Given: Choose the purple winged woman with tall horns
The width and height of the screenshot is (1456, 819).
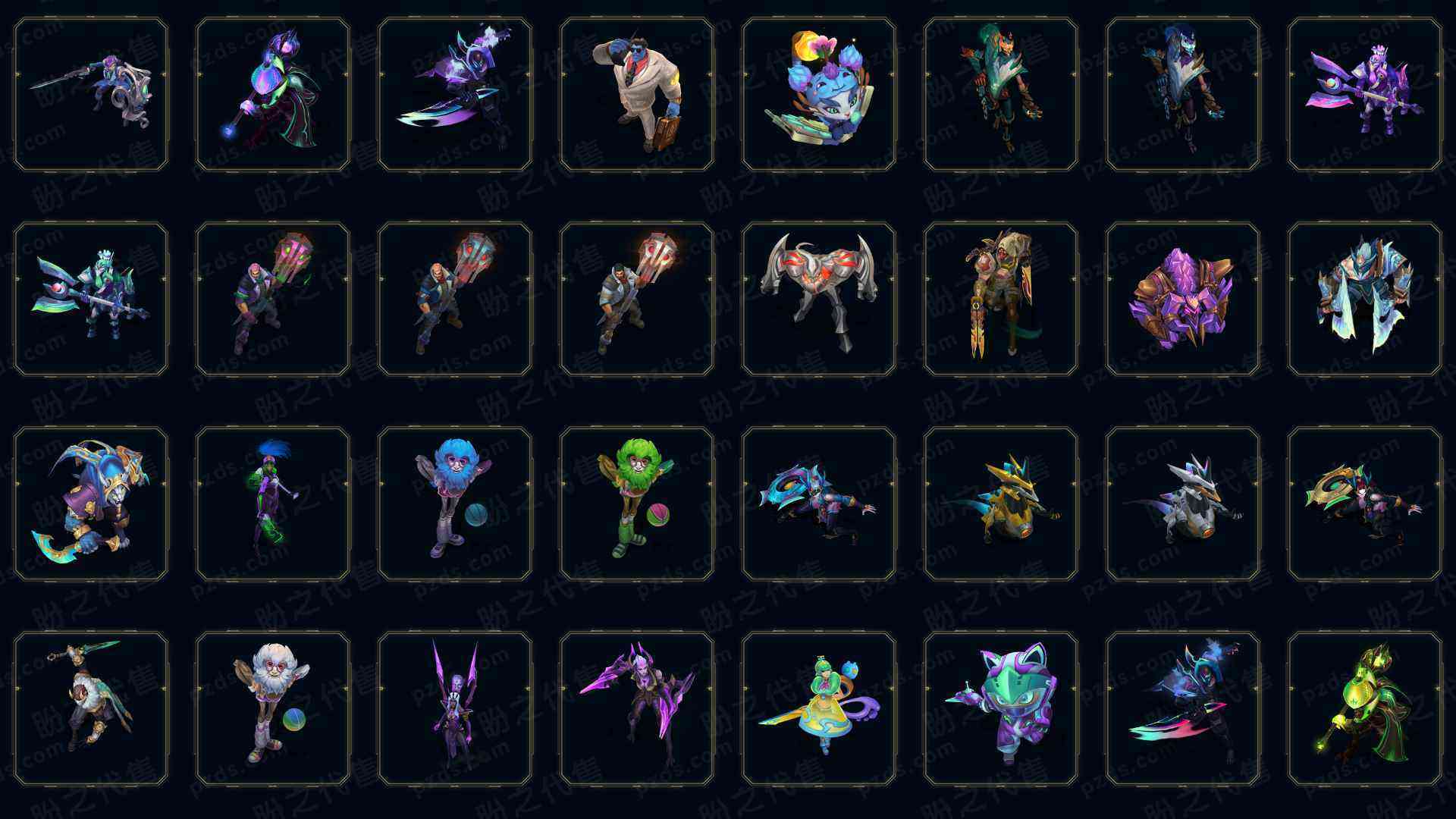Looking at the screenshot, I should (455, 708).
